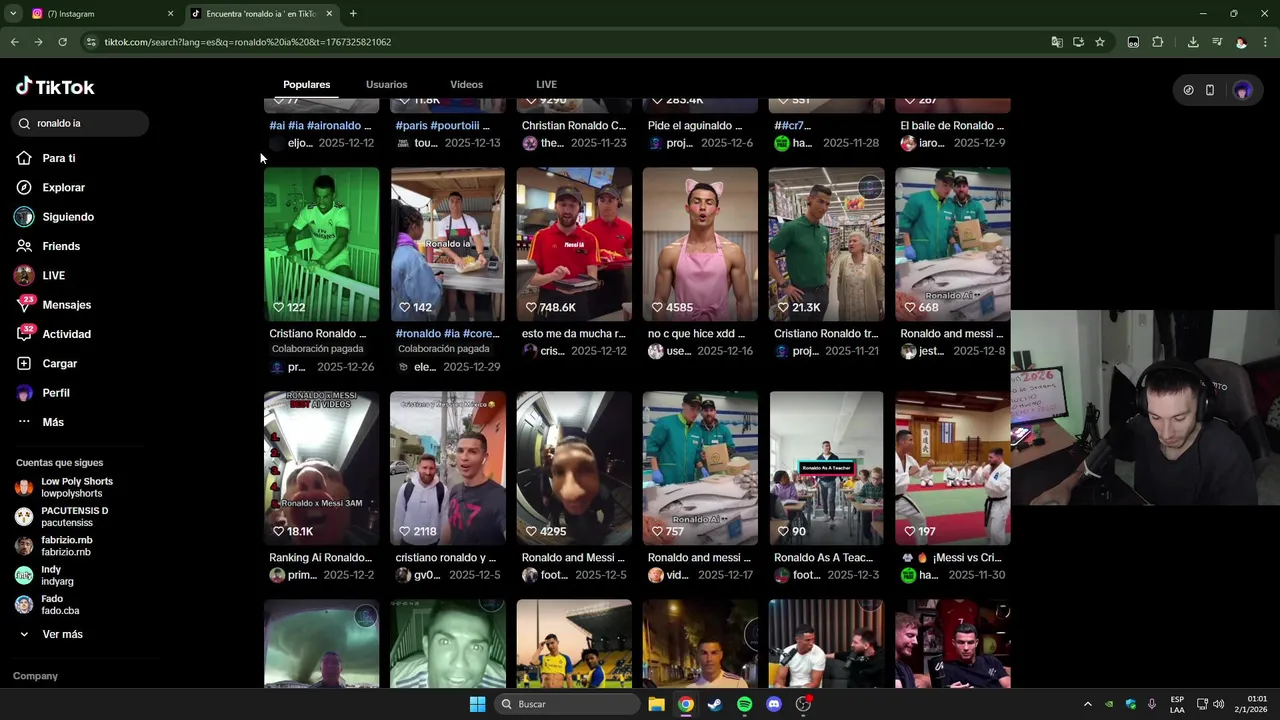This screenshot has height=720, width=1280.
Task: Click 'esto me da mucha r...' caption
Action: 573,334
